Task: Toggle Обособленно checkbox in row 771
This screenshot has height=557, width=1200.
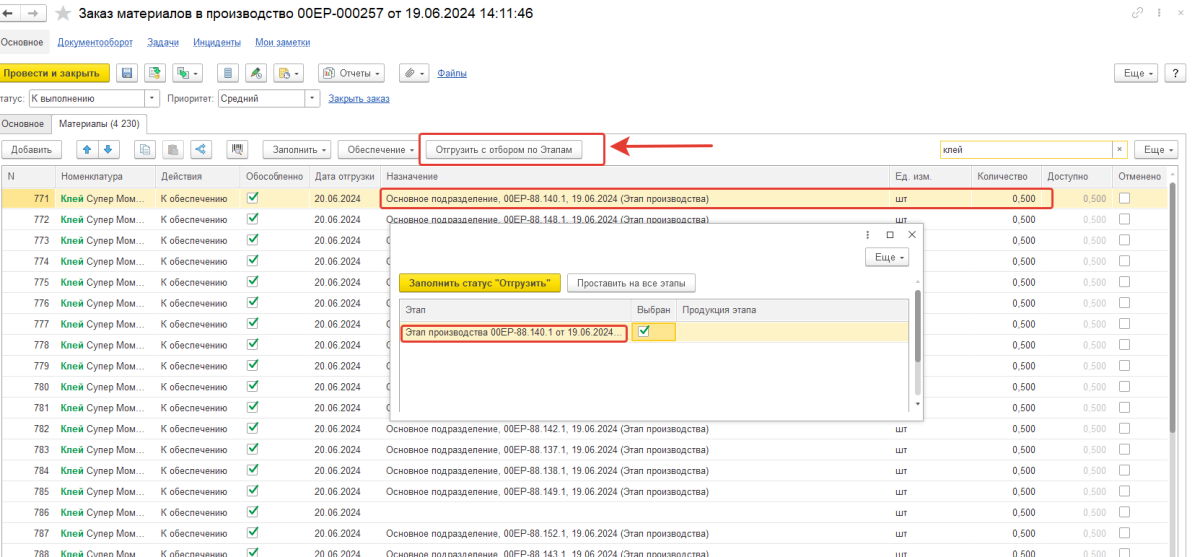Action: coord(253,198)
